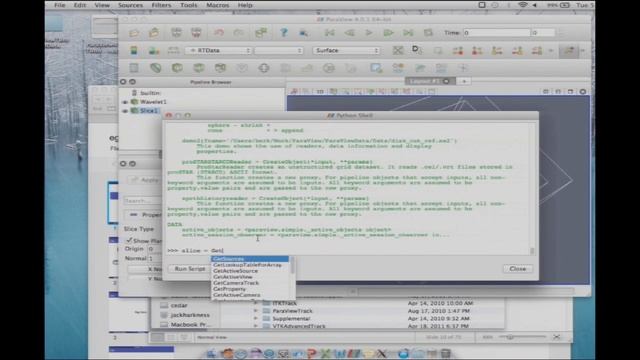Set view direction to -Y icon
The image size is (640, 360).
(x=517, y=51)
